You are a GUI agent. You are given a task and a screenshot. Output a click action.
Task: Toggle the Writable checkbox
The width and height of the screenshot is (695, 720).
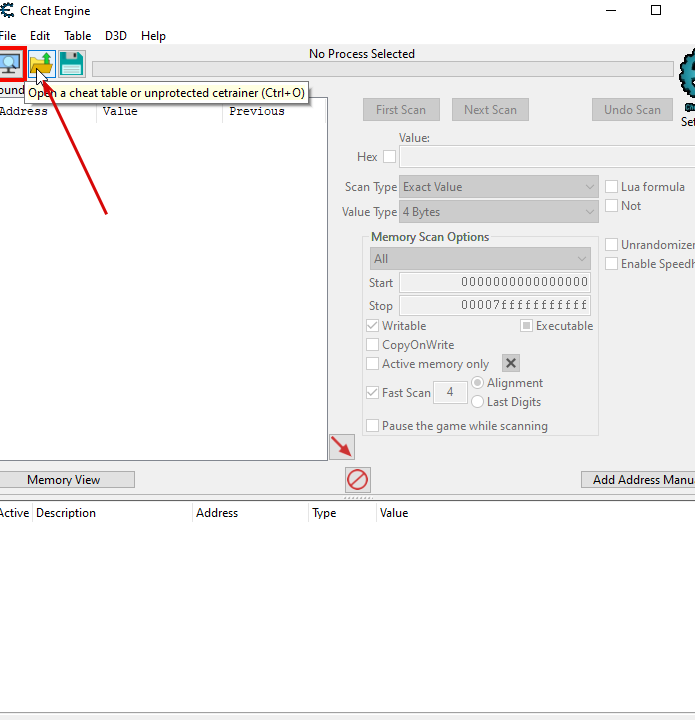(x=372, y=326)
